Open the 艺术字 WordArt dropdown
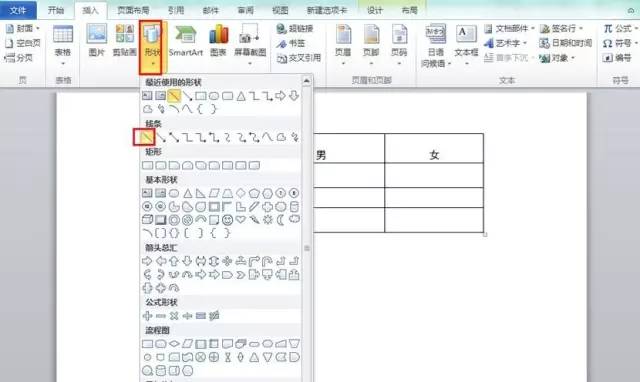Viewport: 640px width, 382px height. [505, 43]
